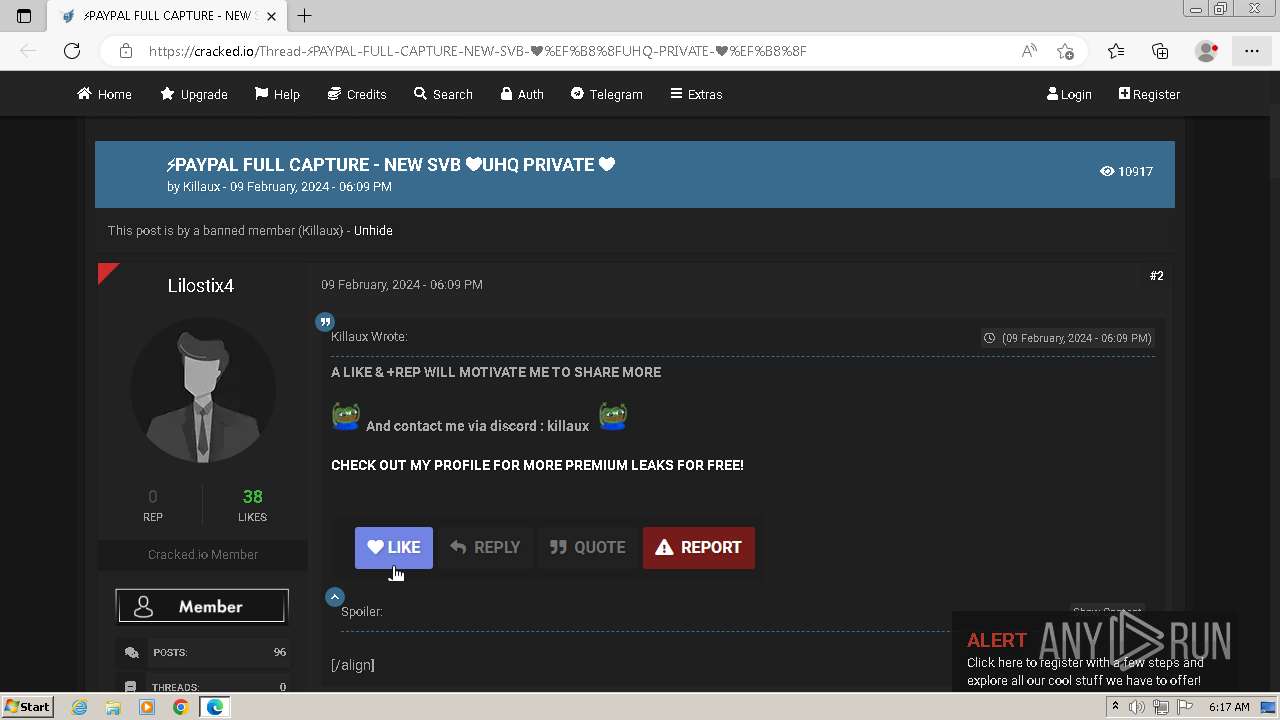This screenshot has height=720, width=1280.
Task: Click the Login link
Action: pos(1069,94)
